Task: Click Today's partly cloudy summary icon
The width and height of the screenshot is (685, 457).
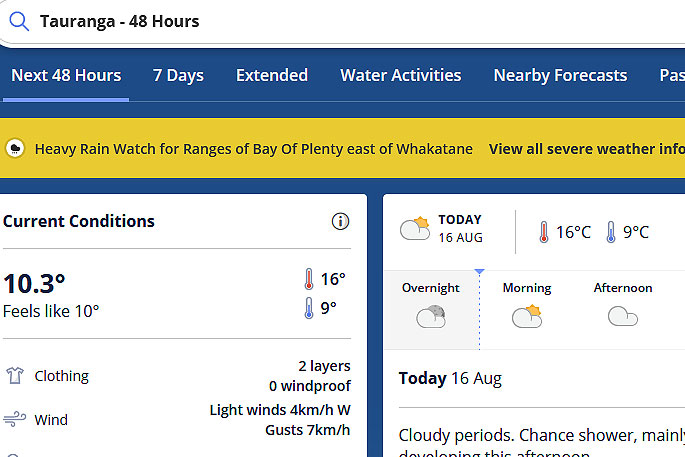Action: coord(415,228)
